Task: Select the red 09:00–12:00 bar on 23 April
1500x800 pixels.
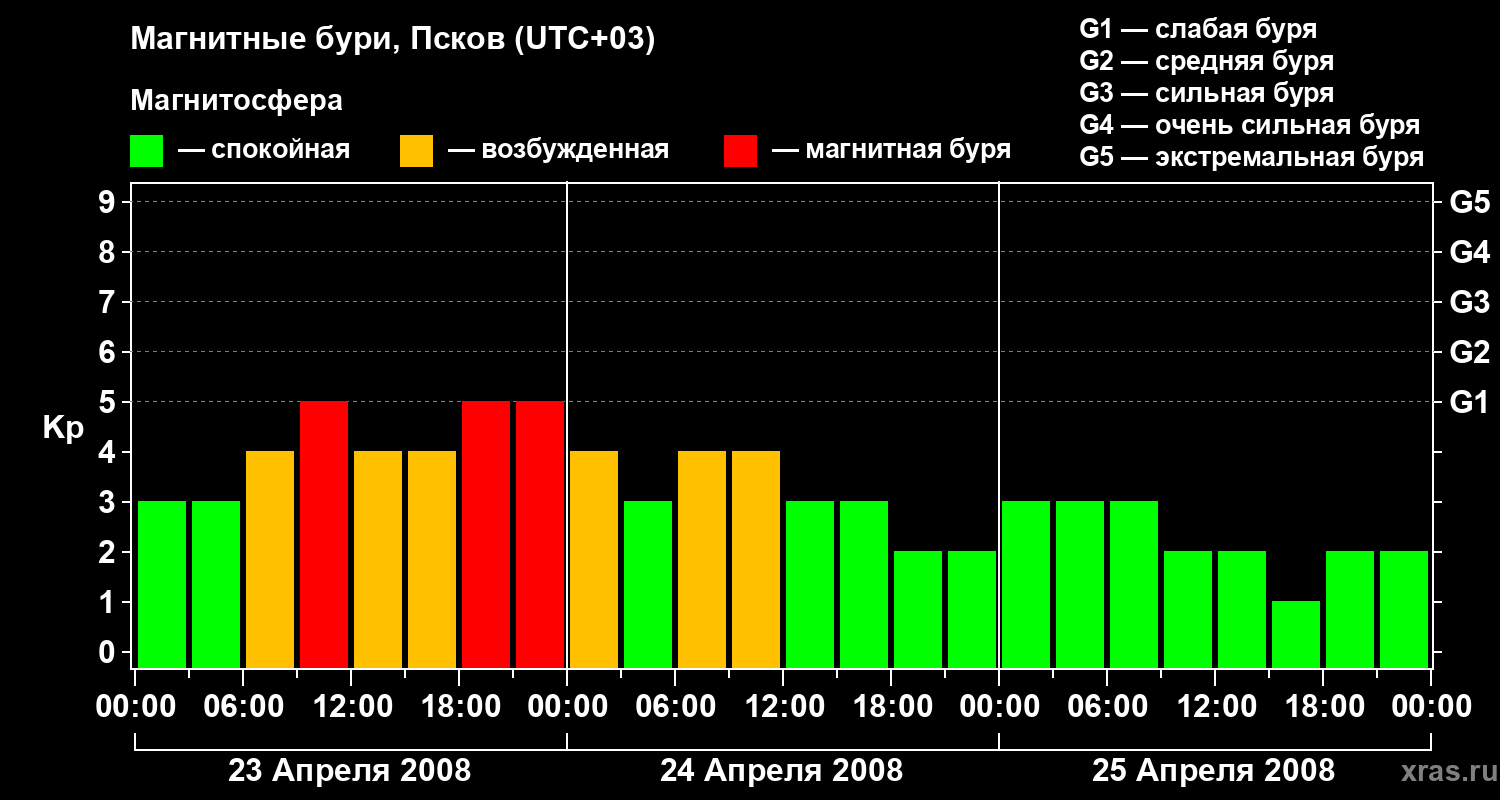Action: (324, 534)
